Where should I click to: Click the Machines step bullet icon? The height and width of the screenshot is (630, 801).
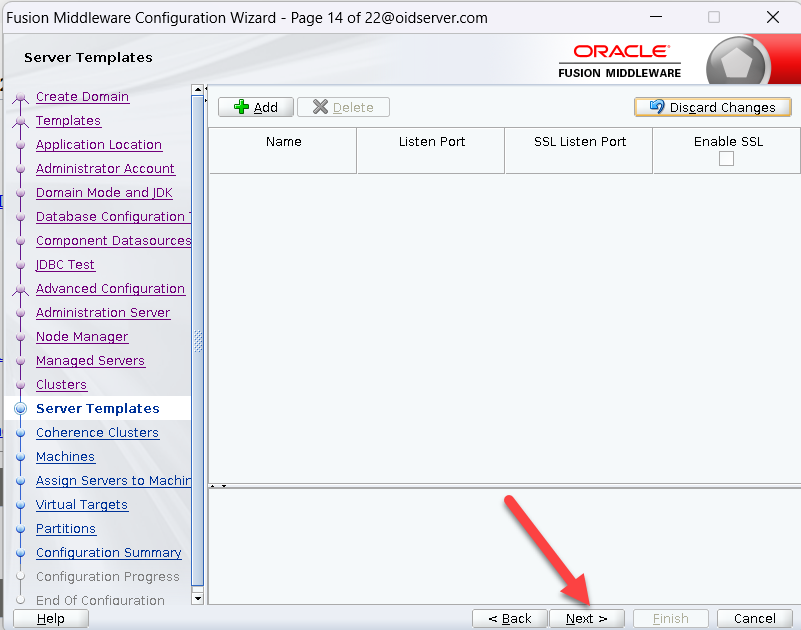20,457
